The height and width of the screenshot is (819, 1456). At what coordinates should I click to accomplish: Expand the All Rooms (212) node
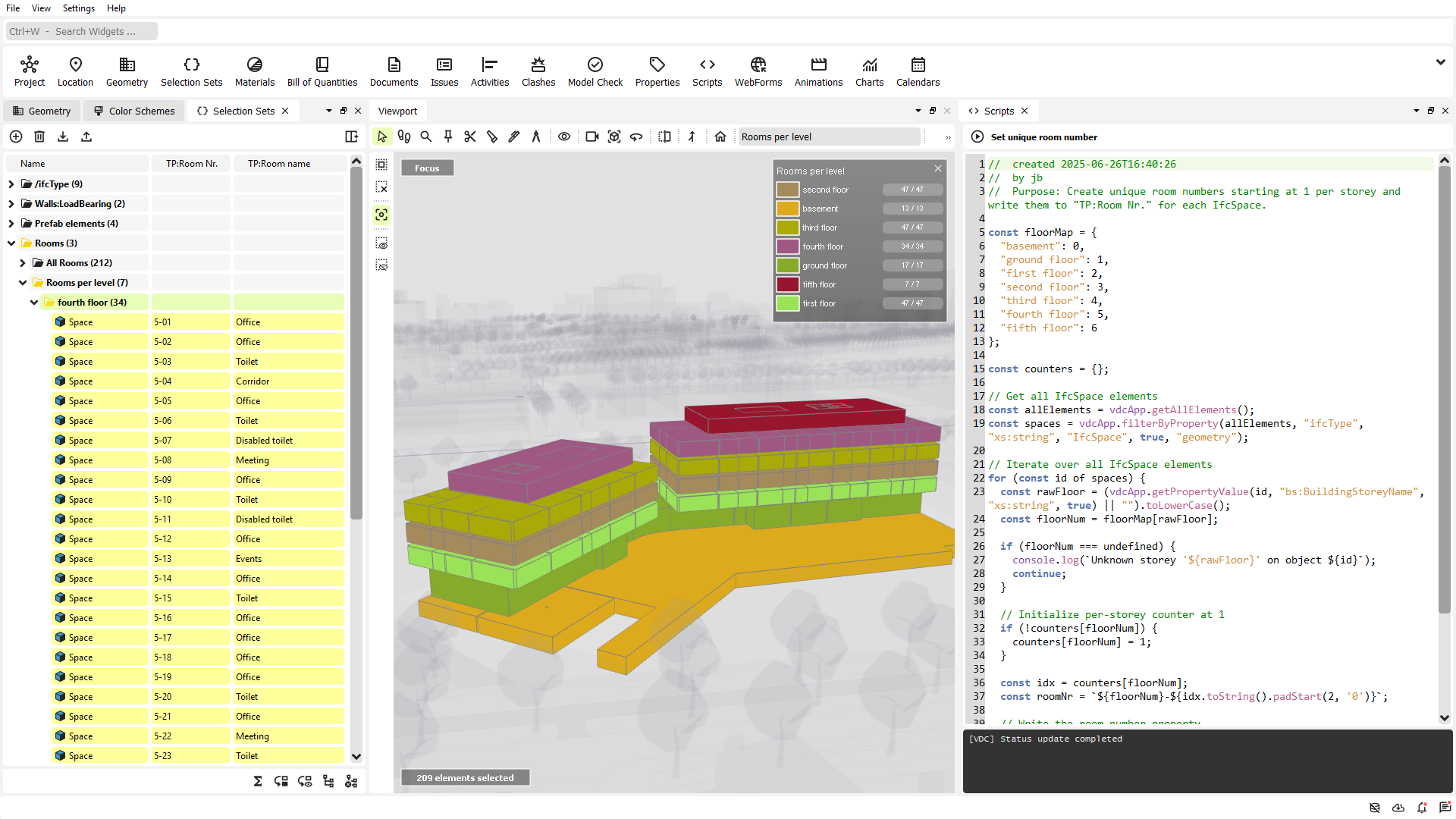pos(23,262)
